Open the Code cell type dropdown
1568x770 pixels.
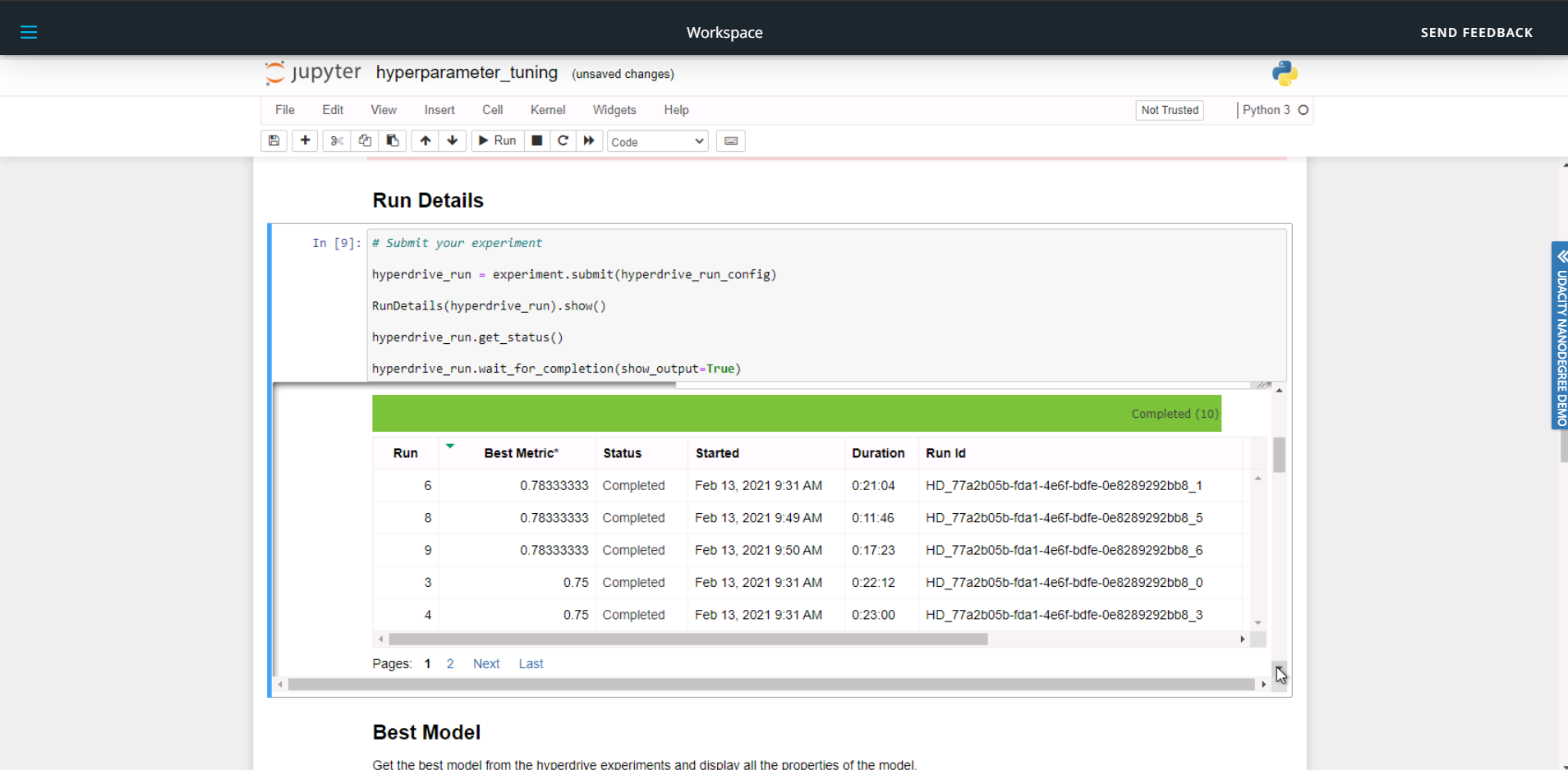point(656,141)
